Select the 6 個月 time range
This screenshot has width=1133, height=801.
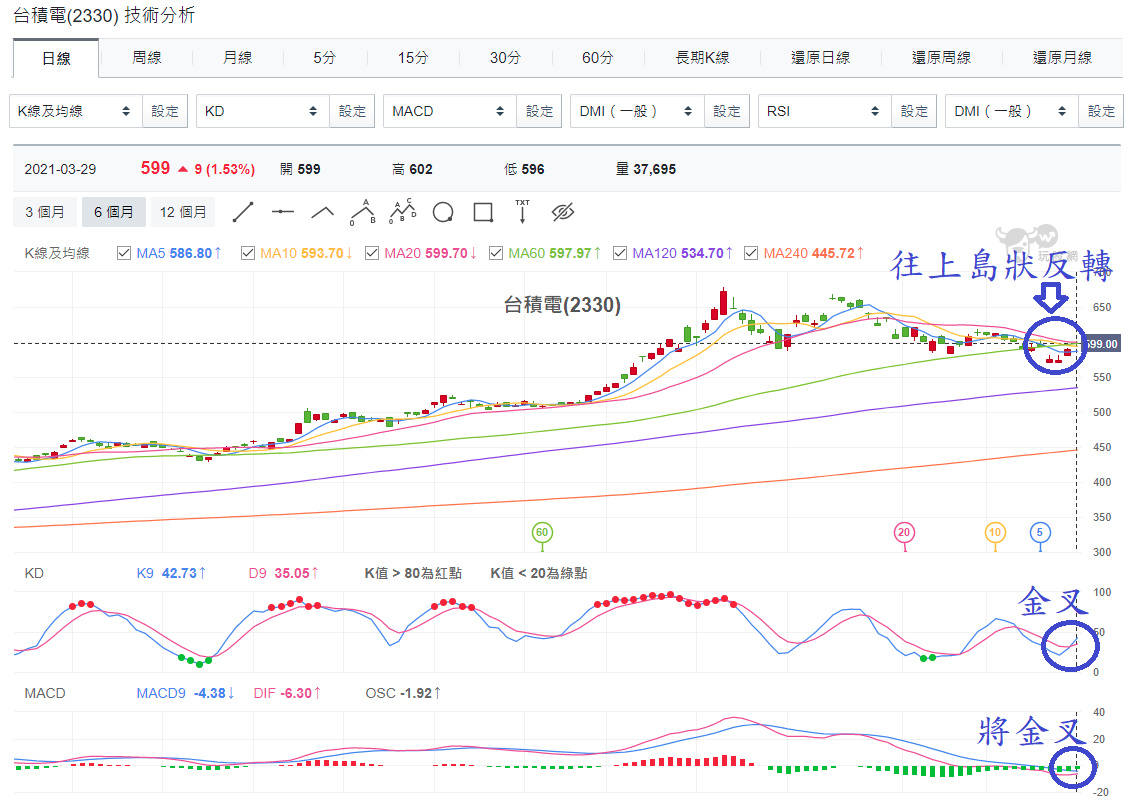[x=113, y=212]
